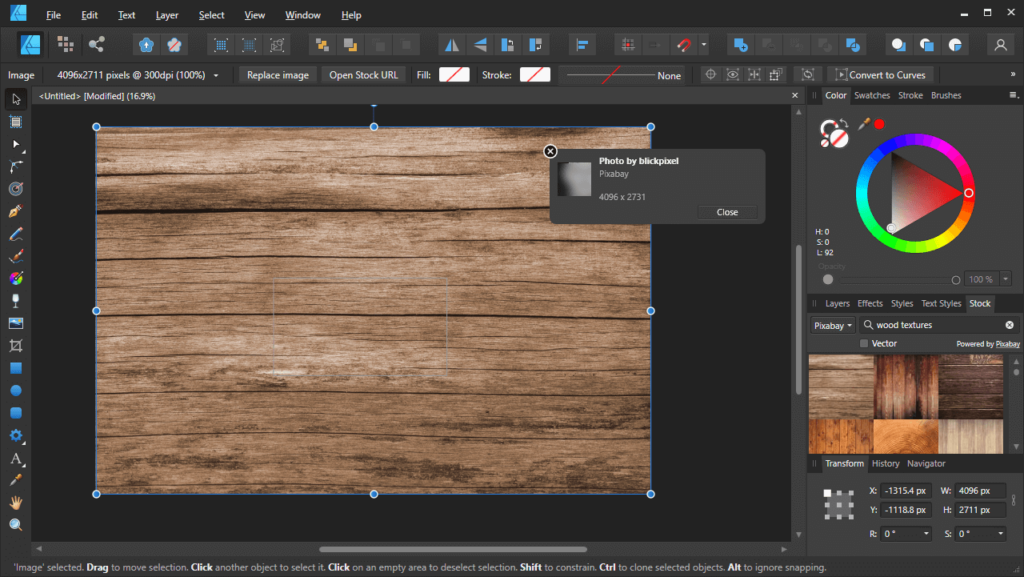This screenshot has width=1024, height=577.
Task: Switch to the Swatches tab
Action: (874, 95)
